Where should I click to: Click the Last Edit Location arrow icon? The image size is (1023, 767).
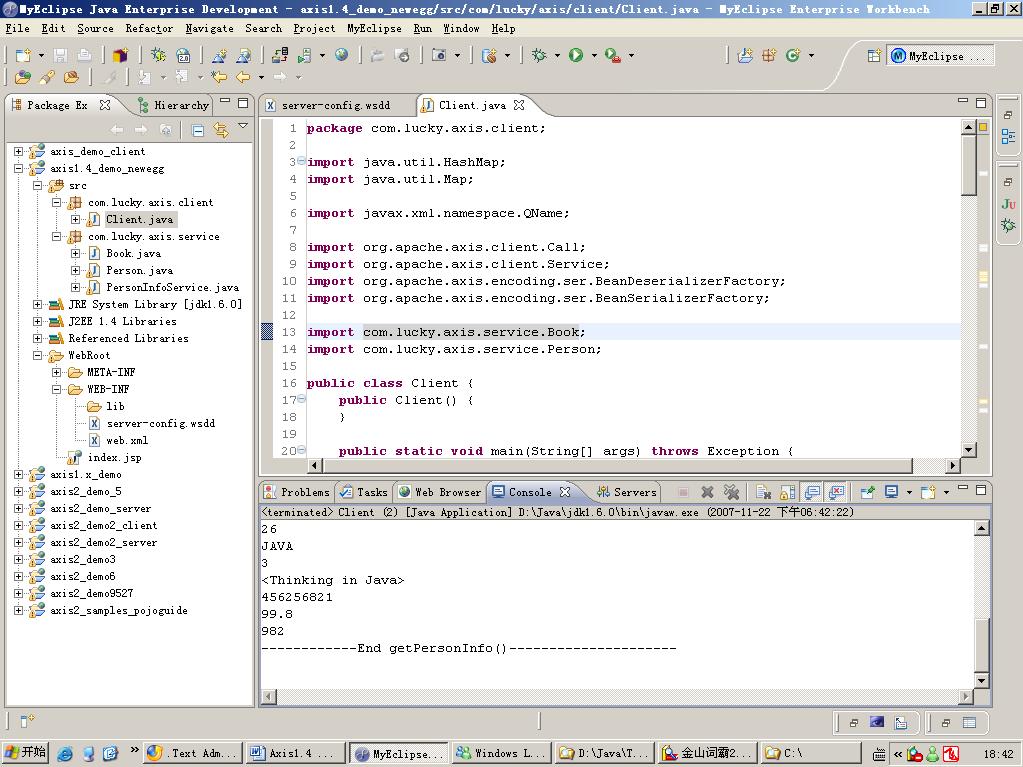[219, 77]
